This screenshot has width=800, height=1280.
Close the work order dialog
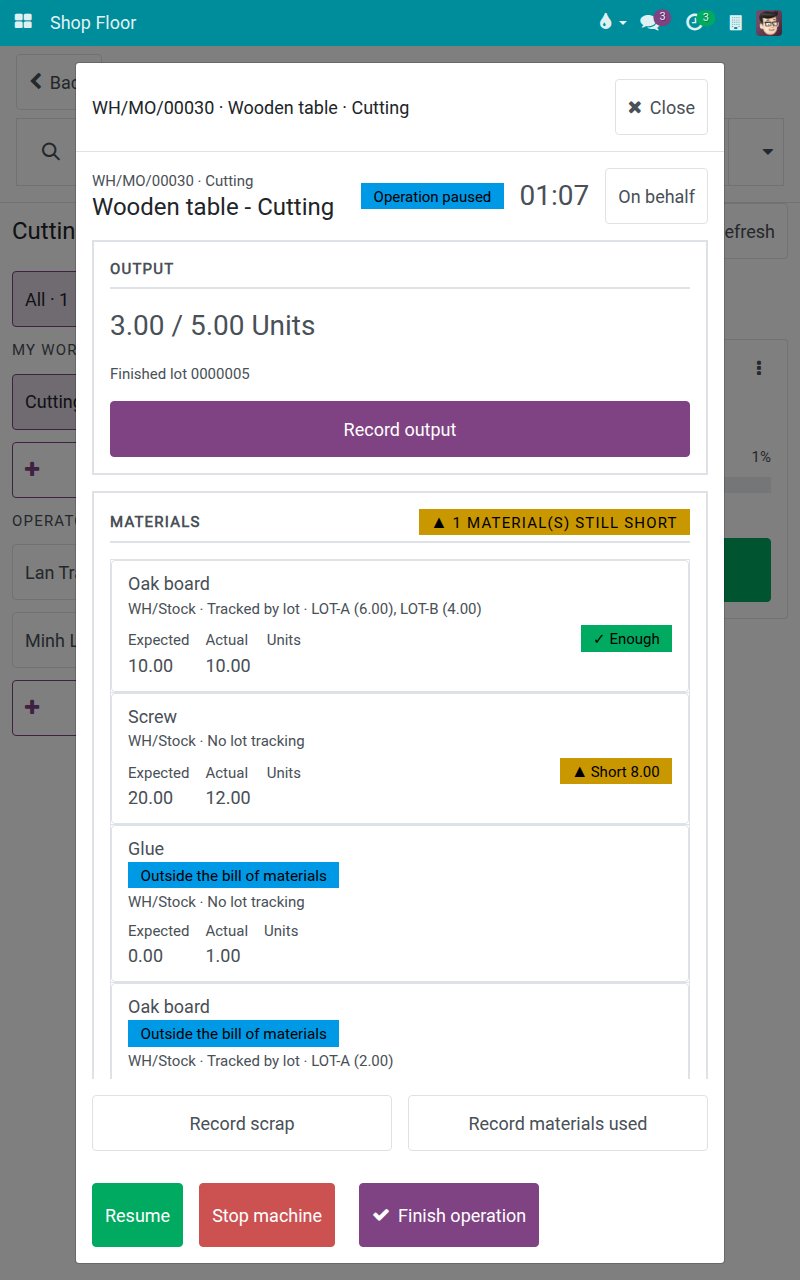(661, 107)
